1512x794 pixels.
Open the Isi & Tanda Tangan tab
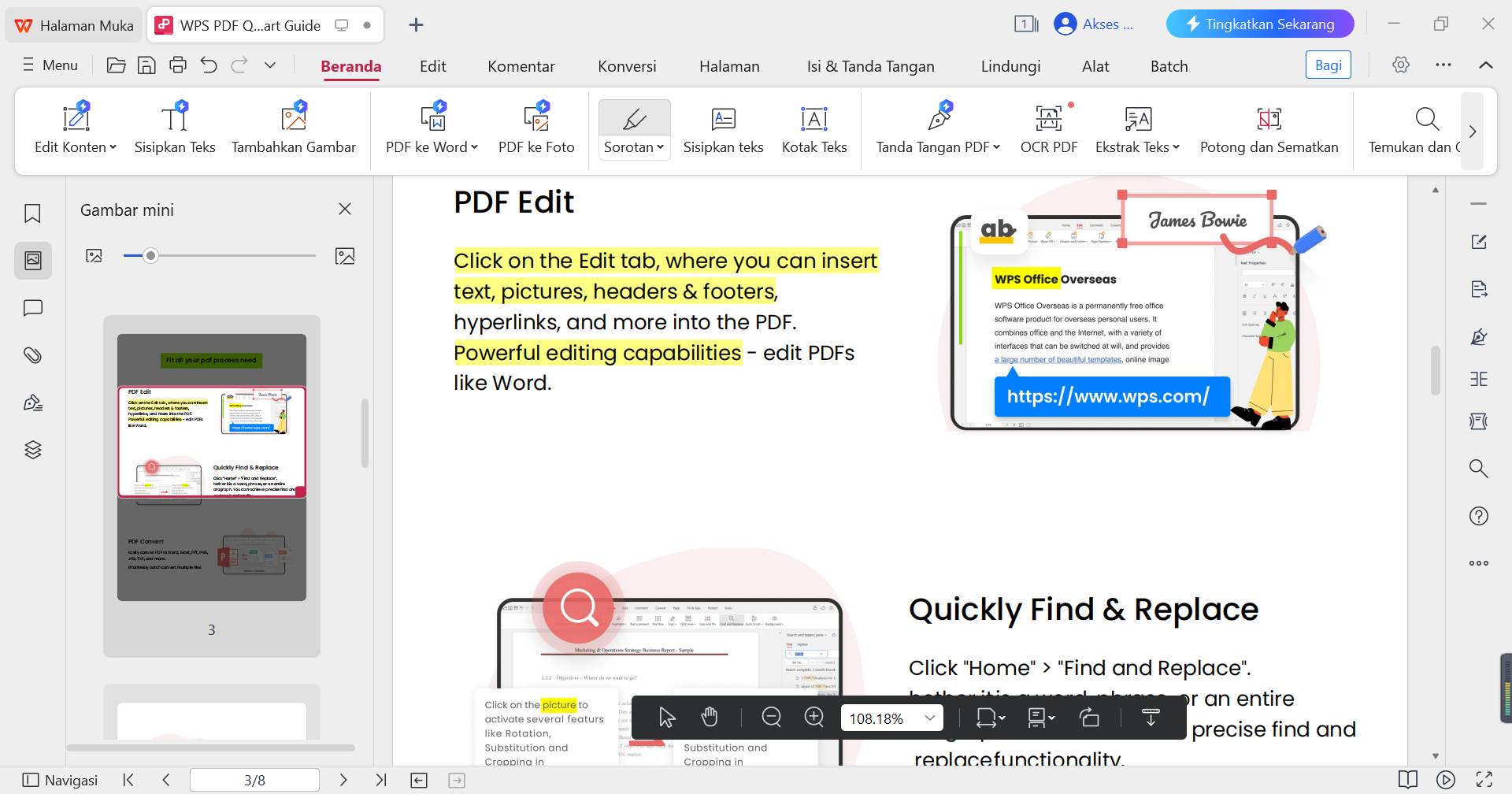coord(869,65)
